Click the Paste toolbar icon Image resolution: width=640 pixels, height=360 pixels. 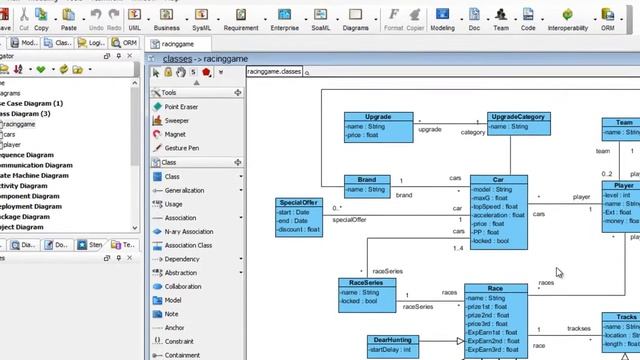click(69, 19)
